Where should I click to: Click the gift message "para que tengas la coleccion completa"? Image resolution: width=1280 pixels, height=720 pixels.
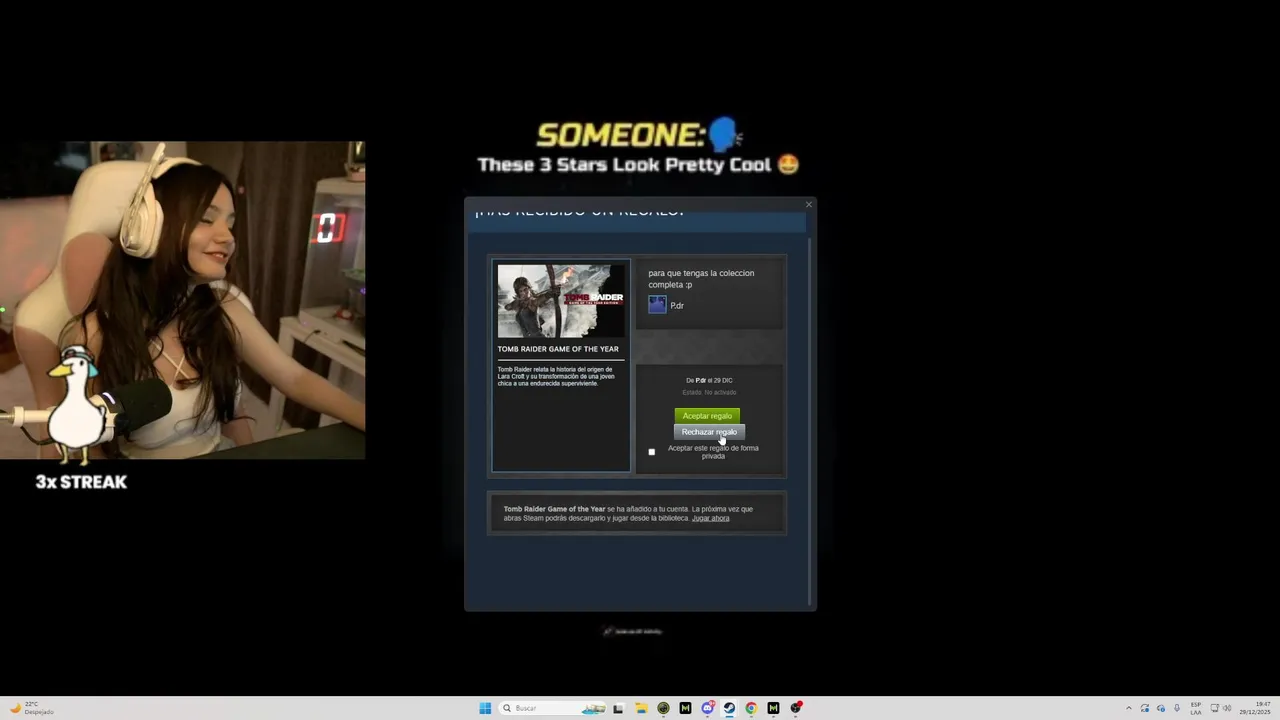pos(701,279)
